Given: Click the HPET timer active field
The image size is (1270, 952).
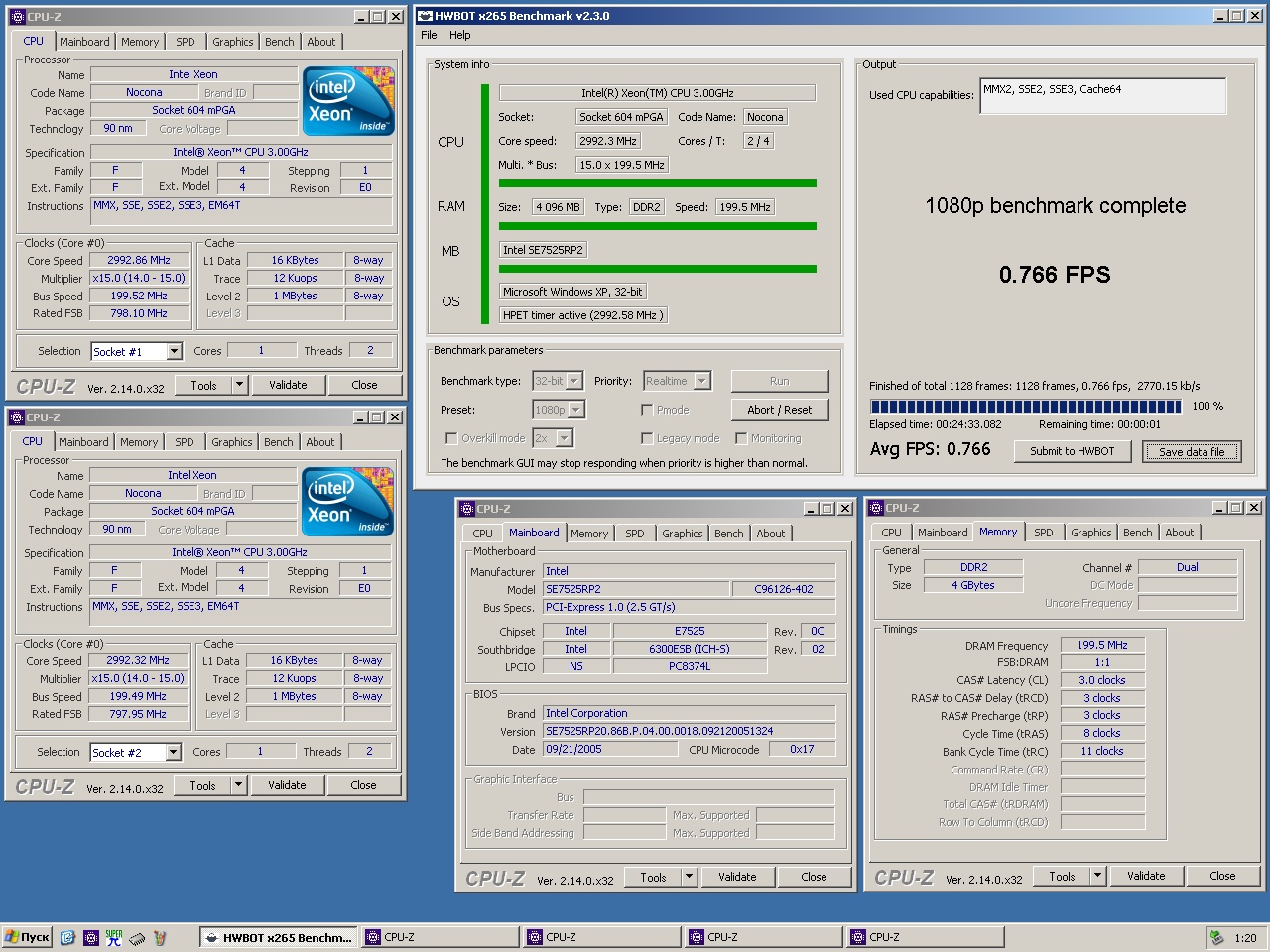Looking at the screenshot, I should [582, 315].
